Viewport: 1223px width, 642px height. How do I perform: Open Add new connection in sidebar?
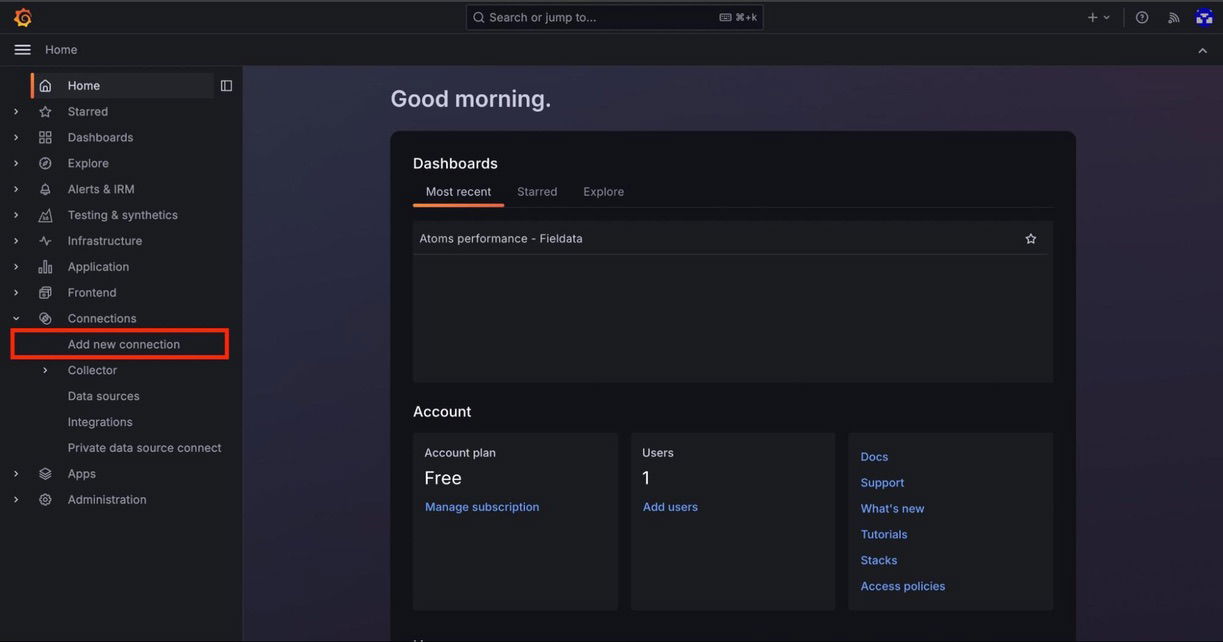click(x=124, y=345)
